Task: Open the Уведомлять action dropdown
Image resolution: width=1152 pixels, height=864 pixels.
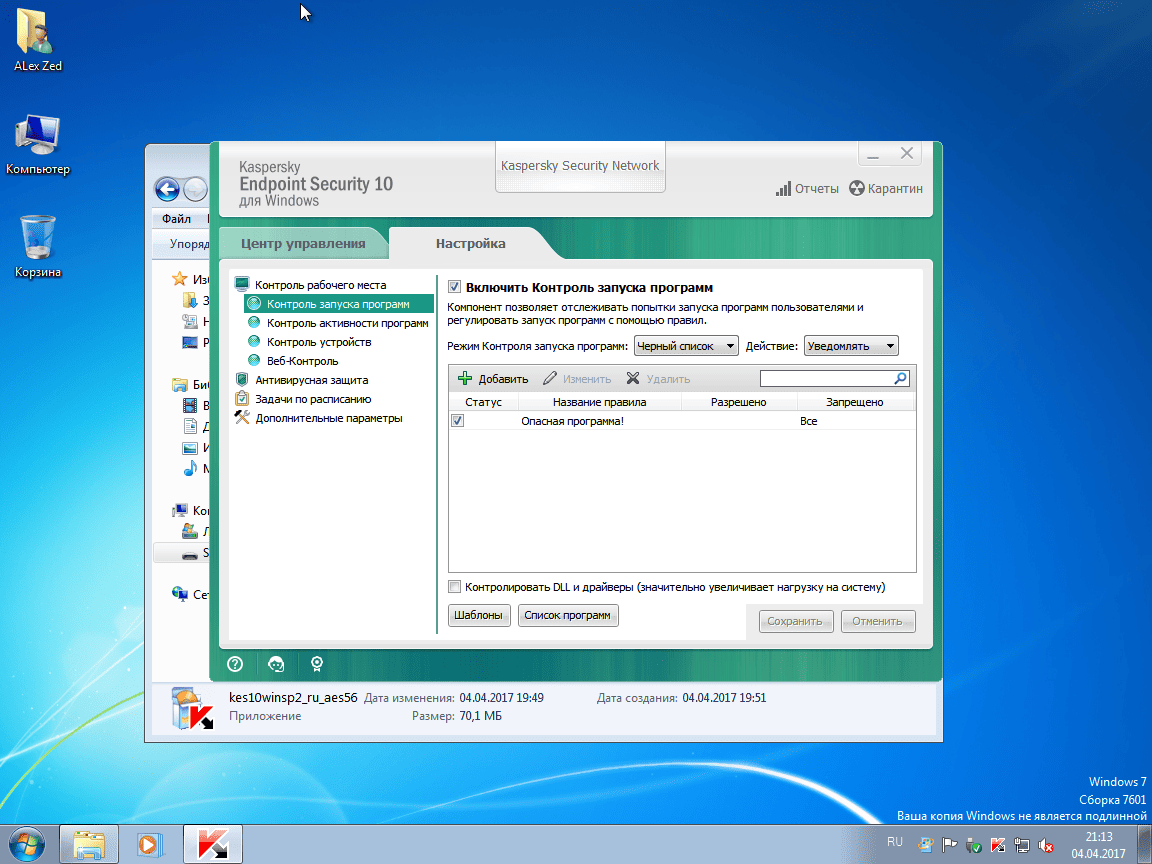Action: tap(851, 346)
